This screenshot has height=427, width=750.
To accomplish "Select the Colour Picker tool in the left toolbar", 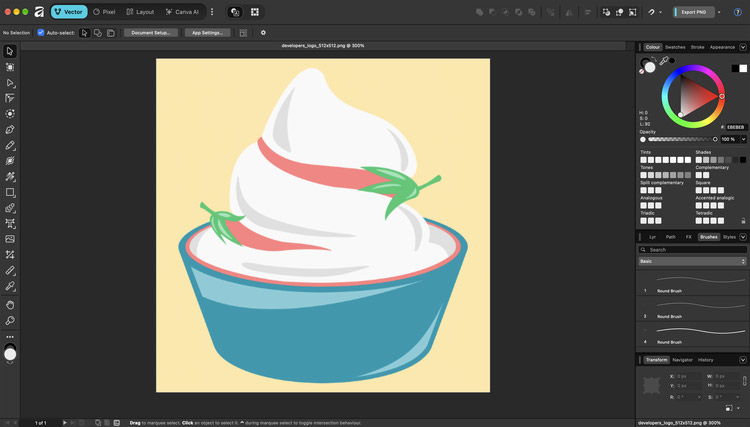I will click(x=10, y=286).
